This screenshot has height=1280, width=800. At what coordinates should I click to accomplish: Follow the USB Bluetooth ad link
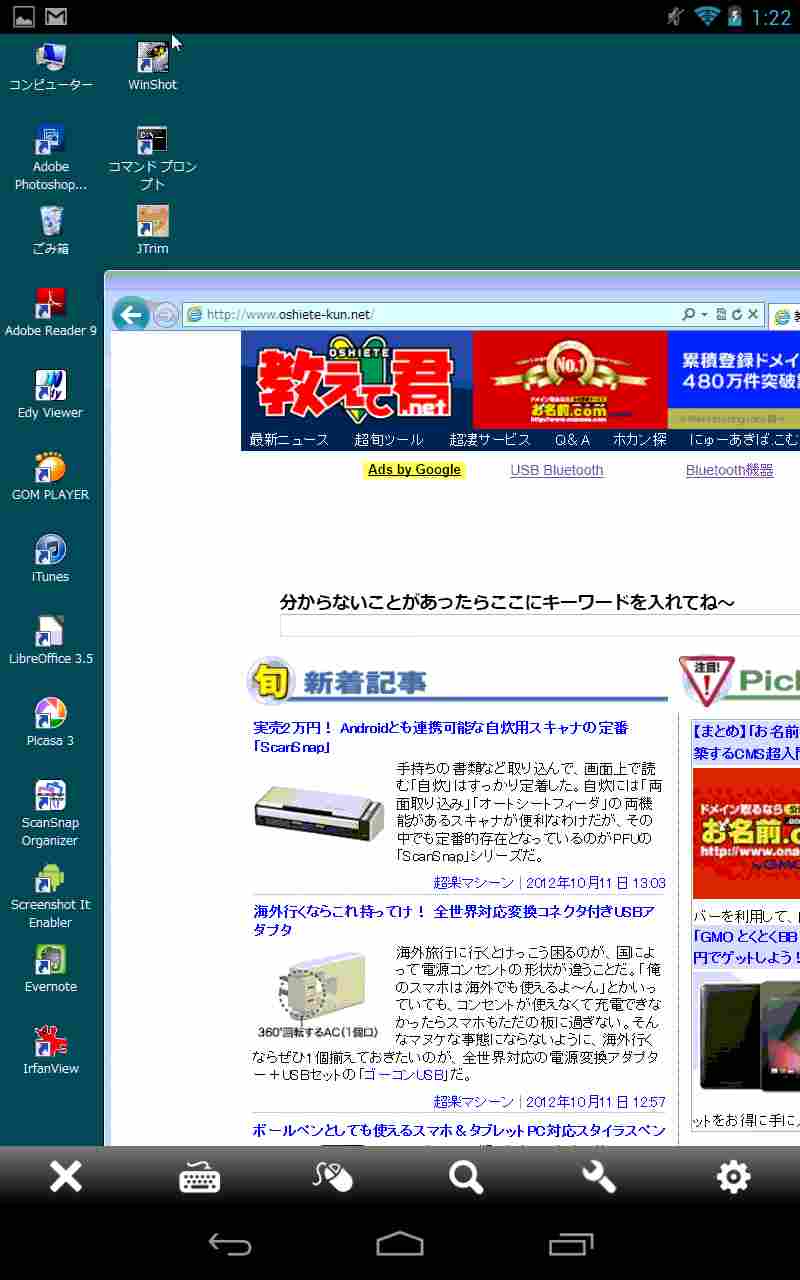coord(557,470)
